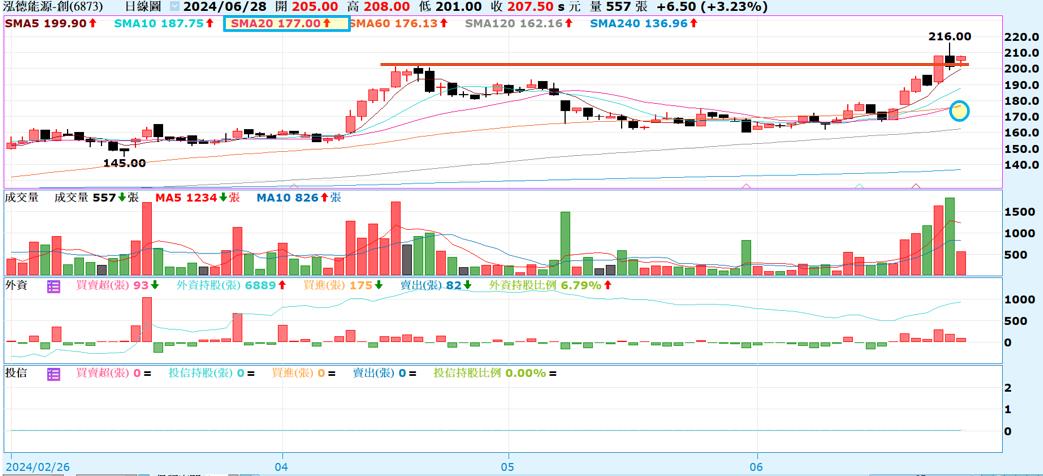
Task: Click the 外資持股(張) 6889 value
Action: tap(231, 285)
